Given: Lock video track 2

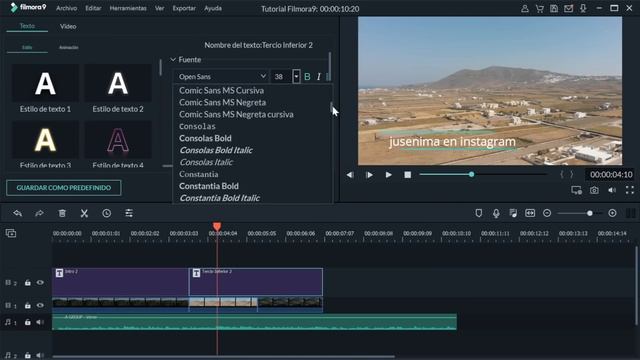Looking at the screenshot, I should [27, 282].
